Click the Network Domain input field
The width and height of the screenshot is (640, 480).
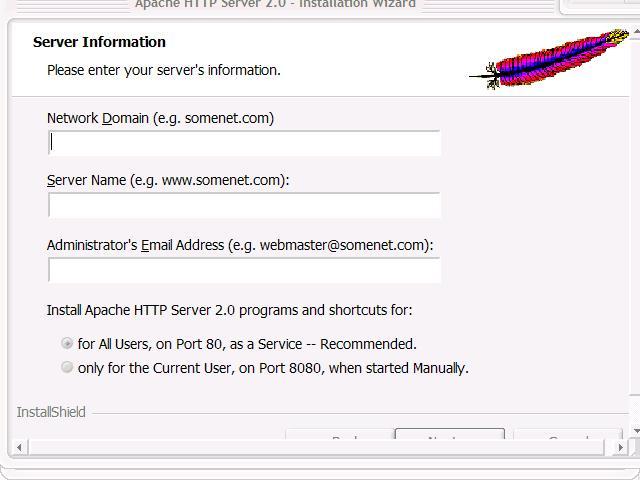point(244,142)
